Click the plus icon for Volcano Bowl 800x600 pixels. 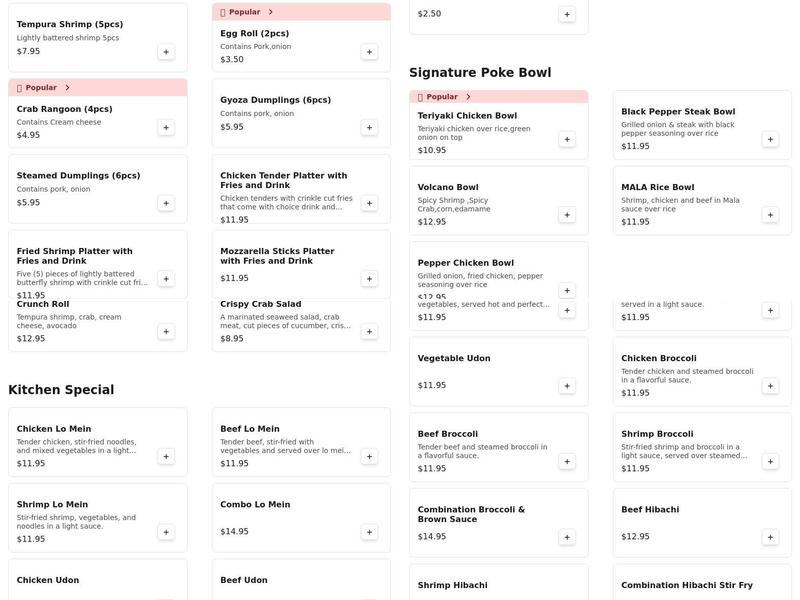click(568, 214)
